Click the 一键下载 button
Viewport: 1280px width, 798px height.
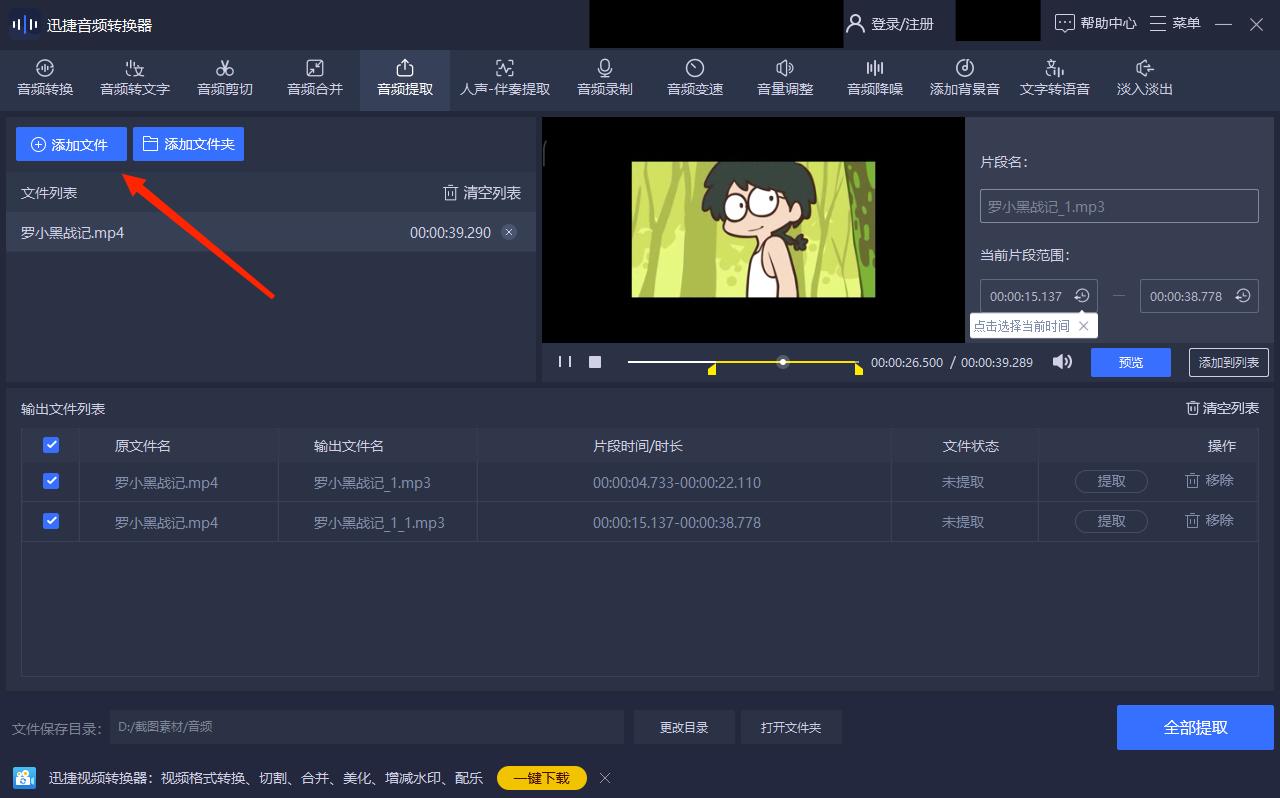coord(542,778)
